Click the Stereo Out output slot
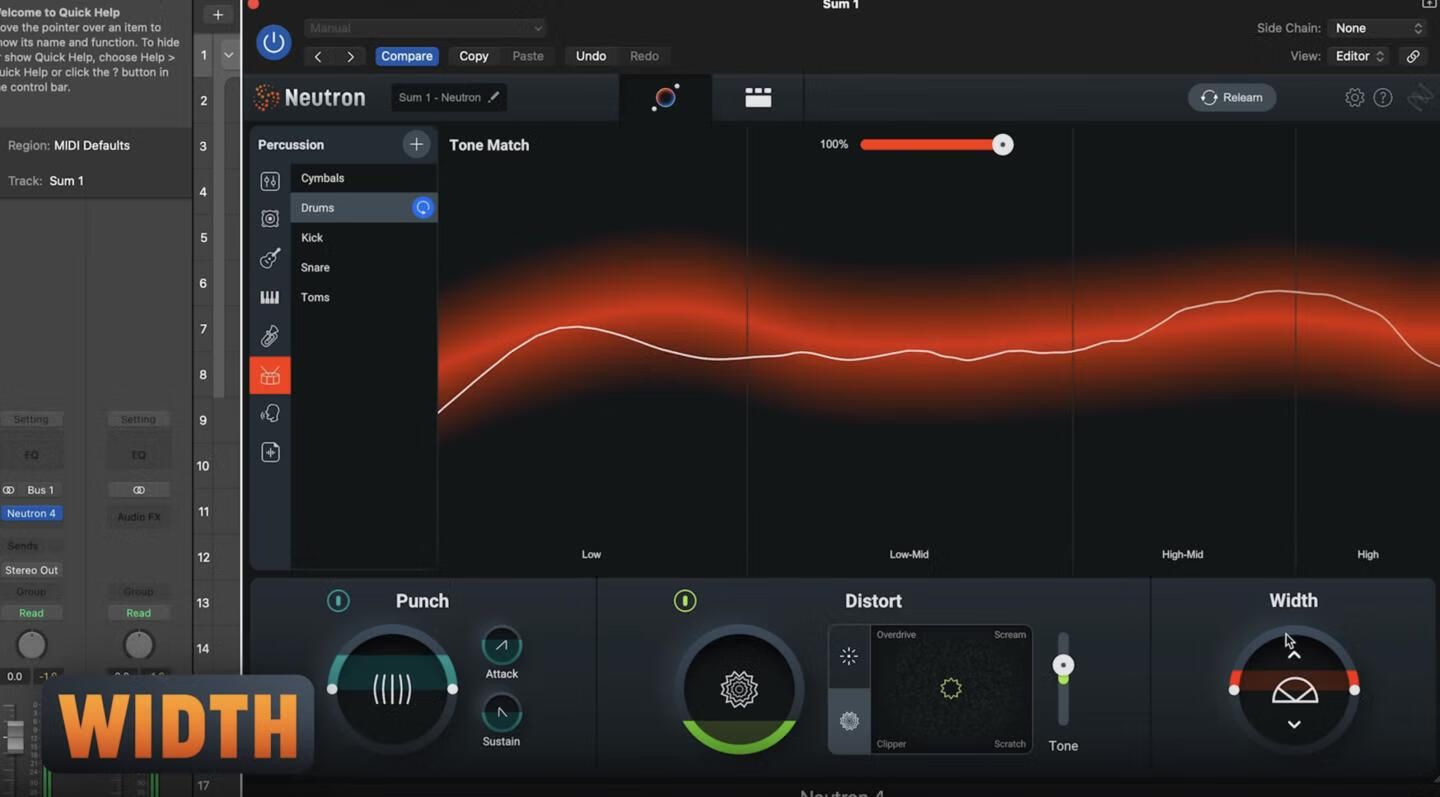This screenshot has width=1440, height=797. pyautogui.click(x=31, y=570)
